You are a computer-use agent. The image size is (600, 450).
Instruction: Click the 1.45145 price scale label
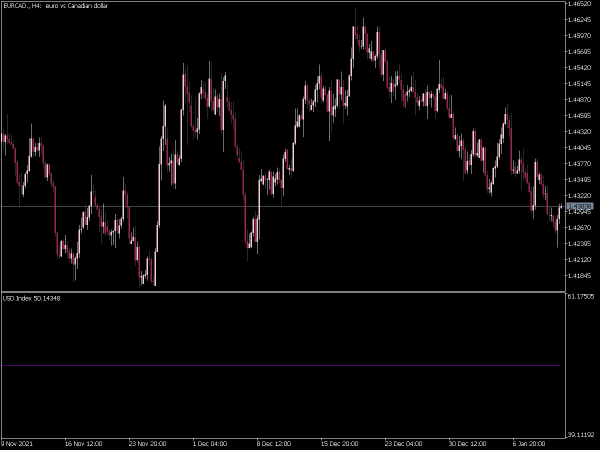pos(580,84)
